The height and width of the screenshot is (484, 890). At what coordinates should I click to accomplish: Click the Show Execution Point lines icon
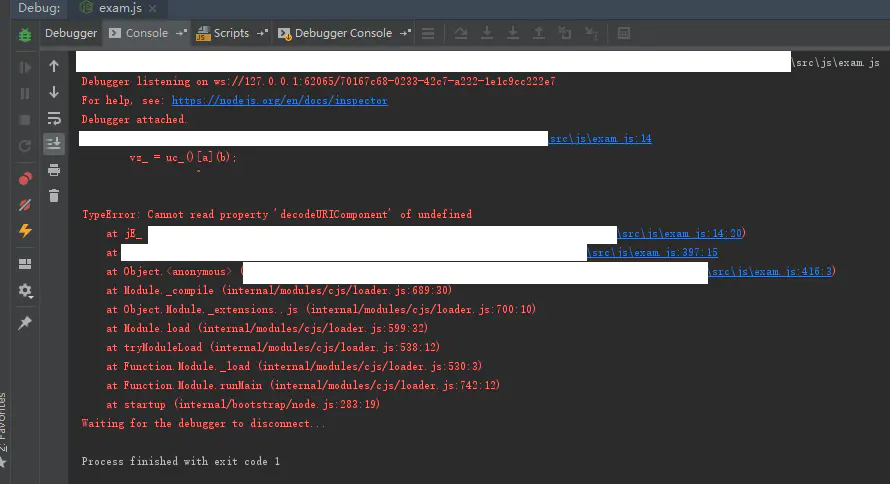click(428, 33)
